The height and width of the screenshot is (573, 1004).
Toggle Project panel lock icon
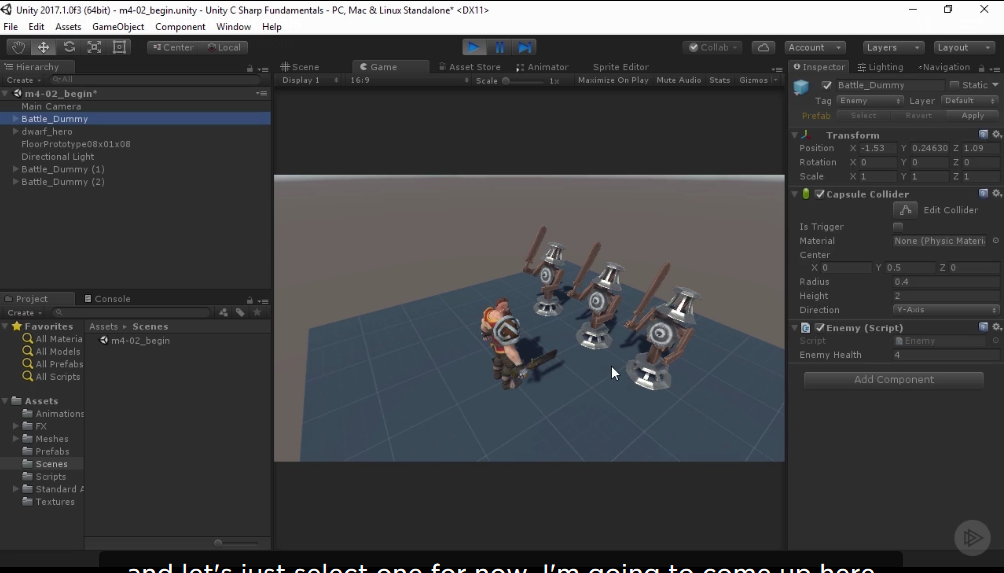pos(250,300)
